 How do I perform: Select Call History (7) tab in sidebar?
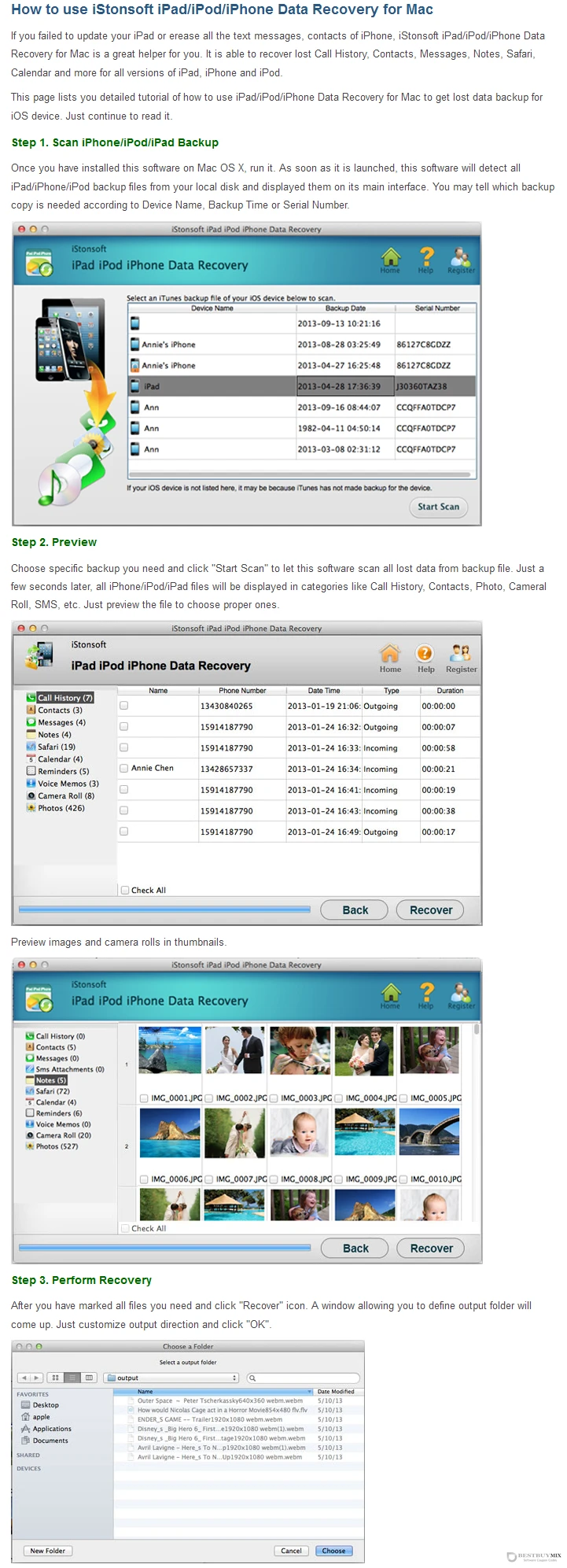click(60, 698)
